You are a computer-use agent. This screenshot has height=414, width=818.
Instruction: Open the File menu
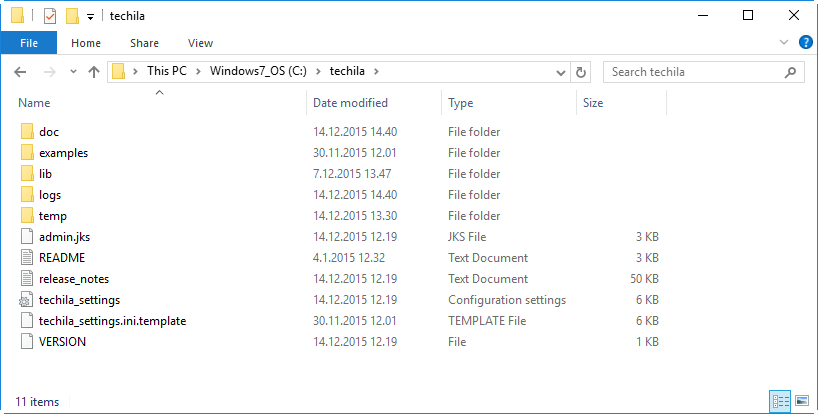29,43
